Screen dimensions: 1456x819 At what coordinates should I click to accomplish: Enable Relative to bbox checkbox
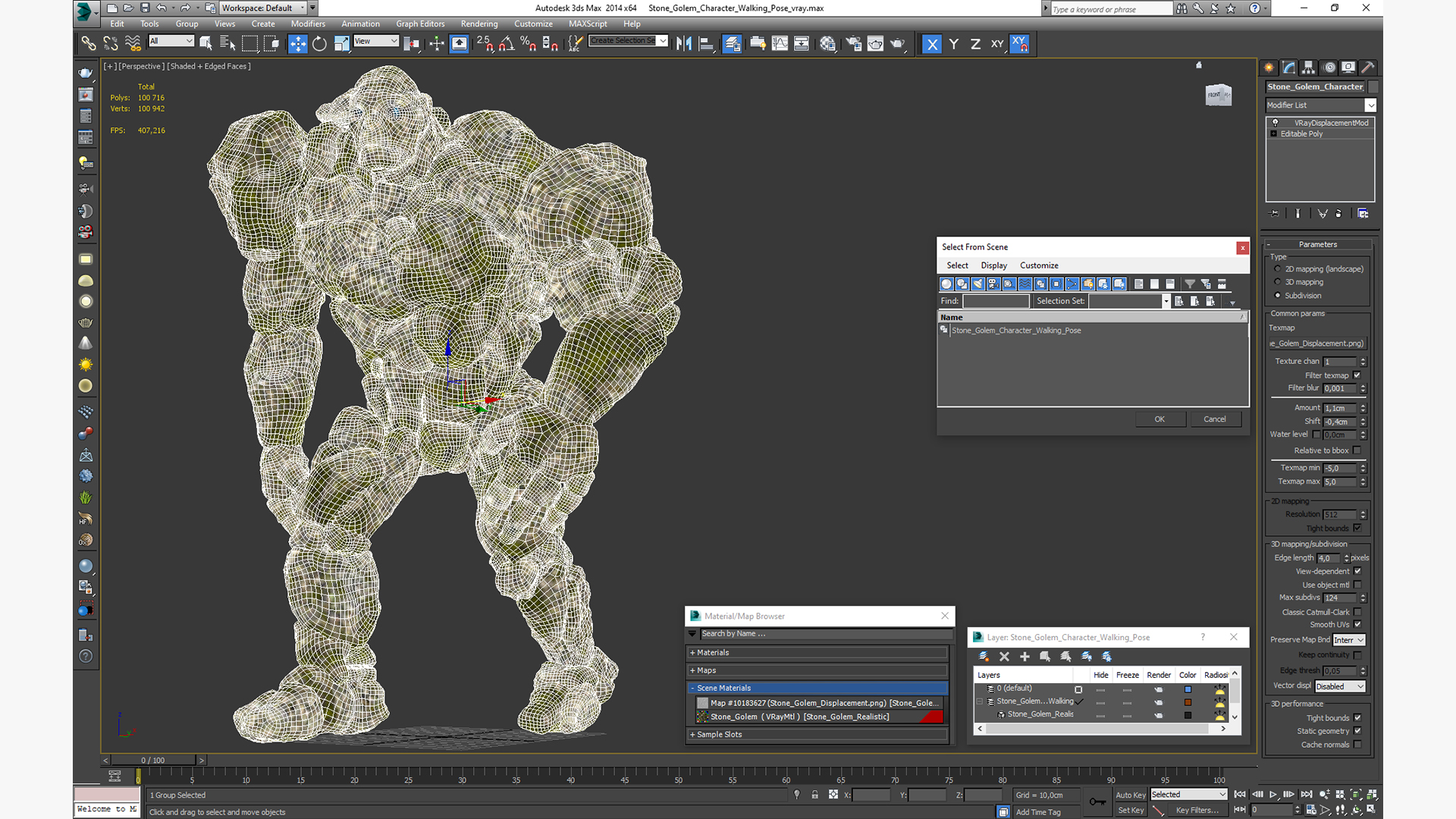pos(1357,450)
